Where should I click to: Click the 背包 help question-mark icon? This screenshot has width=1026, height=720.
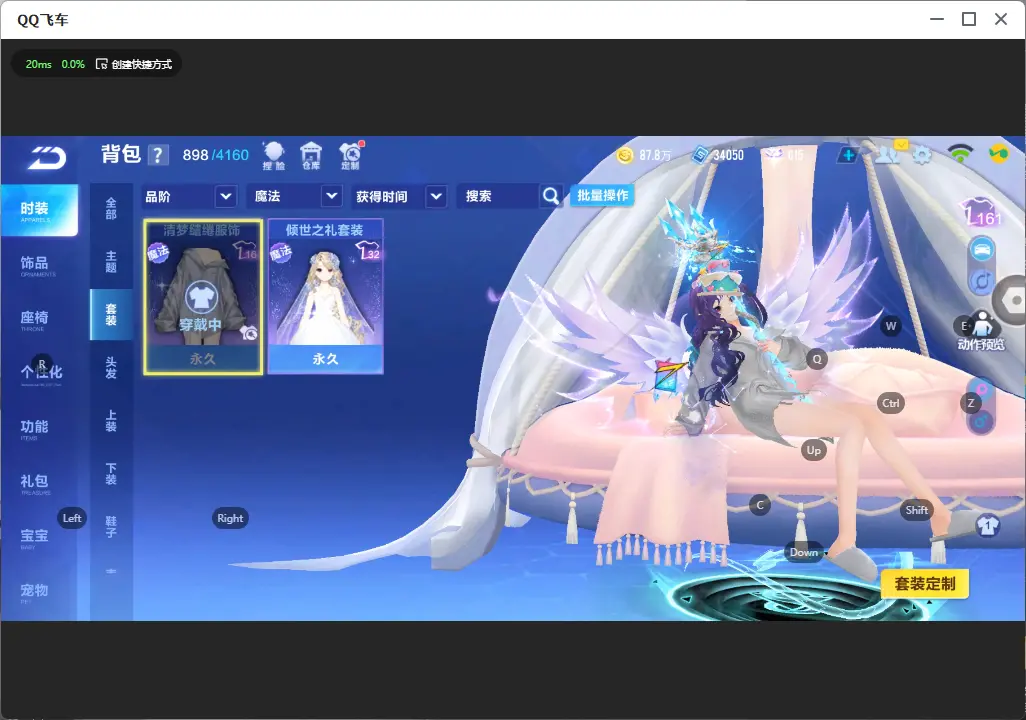pos(158,155)
